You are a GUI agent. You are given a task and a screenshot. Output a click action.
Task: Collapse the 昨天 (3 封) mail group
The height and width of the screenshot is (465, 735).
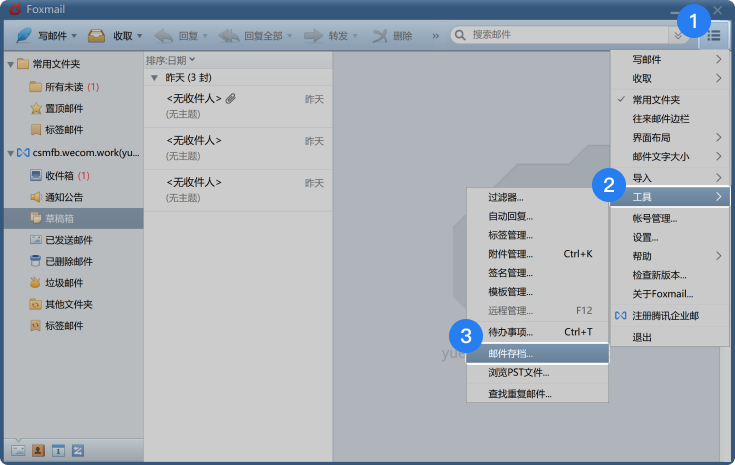click(154, 78)
